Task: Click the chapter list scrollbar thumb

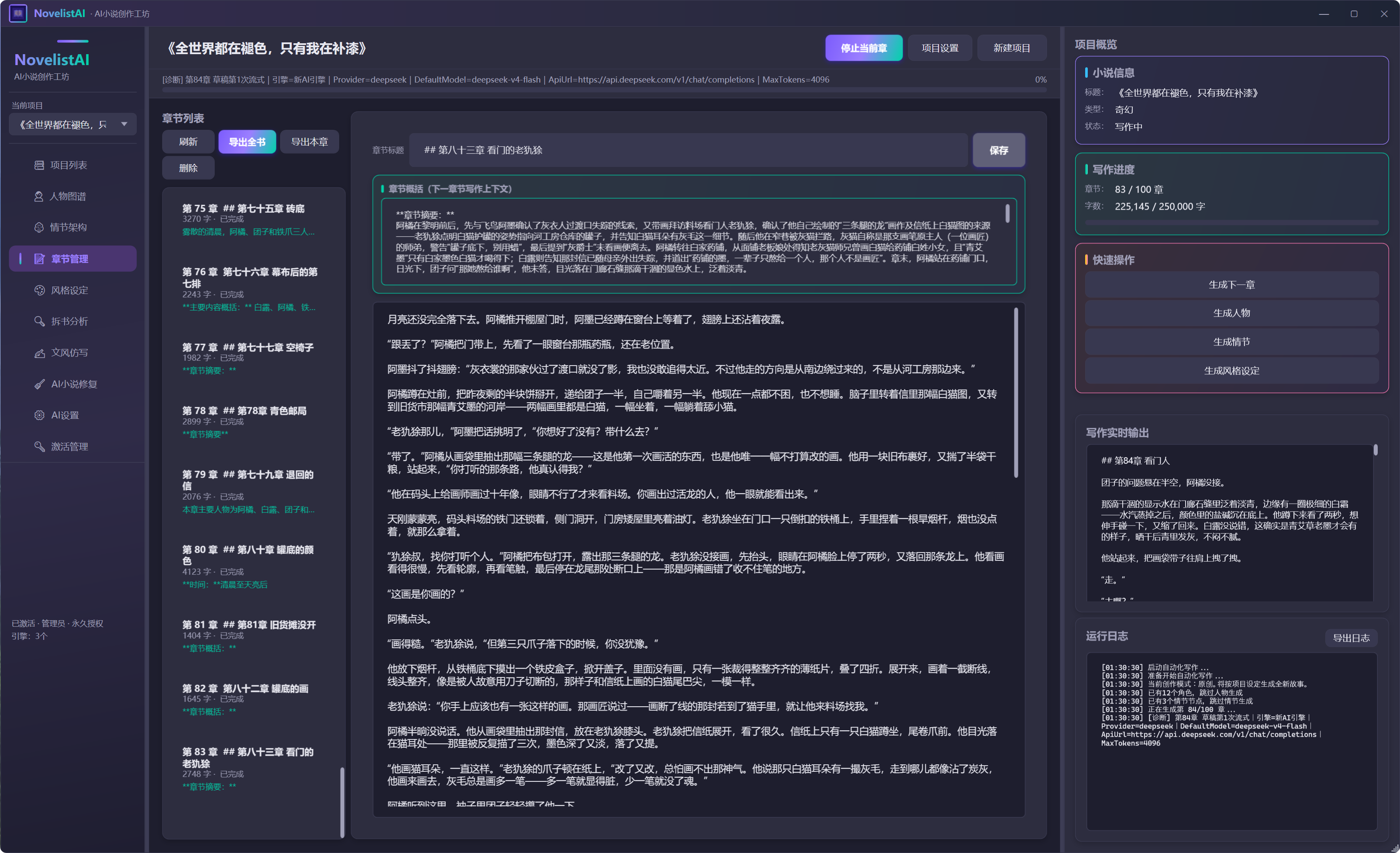Action: (x=342, y=801)
